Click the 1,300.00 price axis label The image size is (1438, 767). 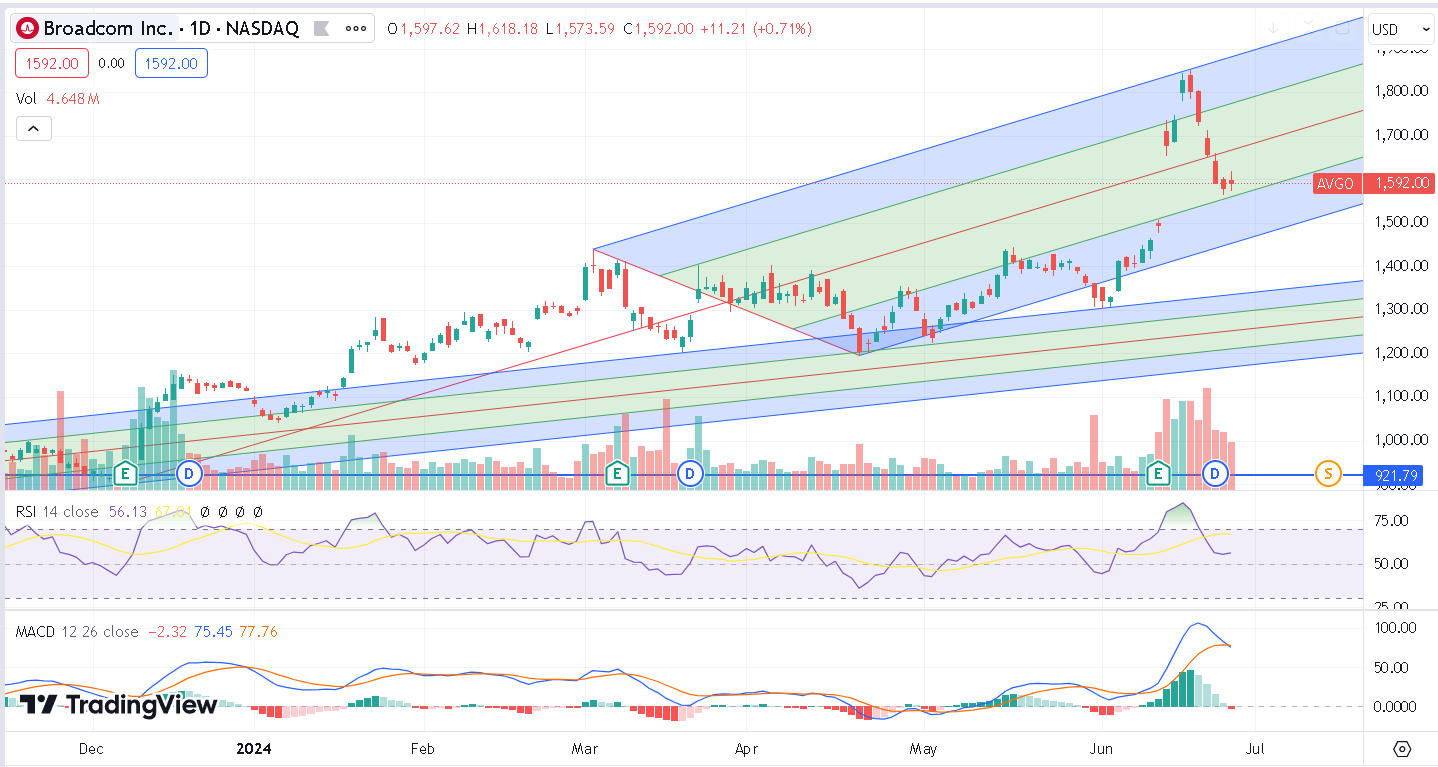(x=1401, y=308)
